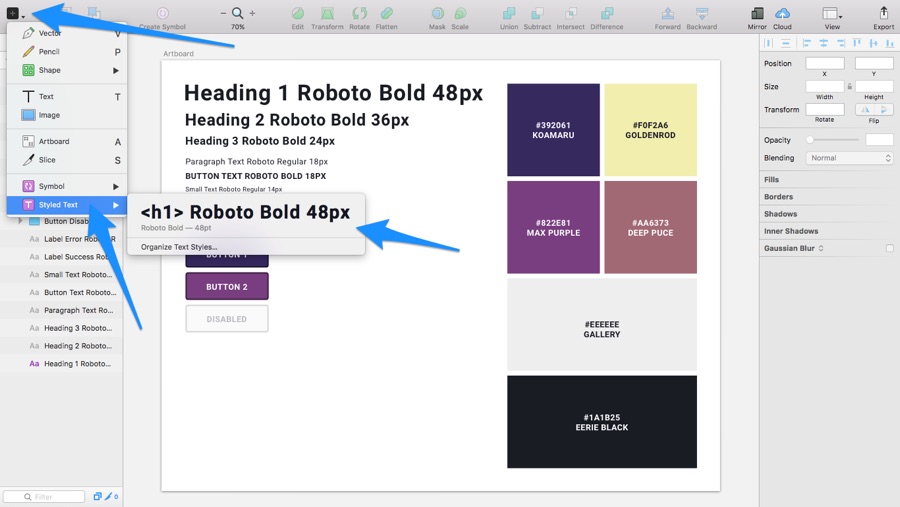The image size is (900, 507).
Task: Click the Create Symbol toolbar icon
Action: point(162,13)
